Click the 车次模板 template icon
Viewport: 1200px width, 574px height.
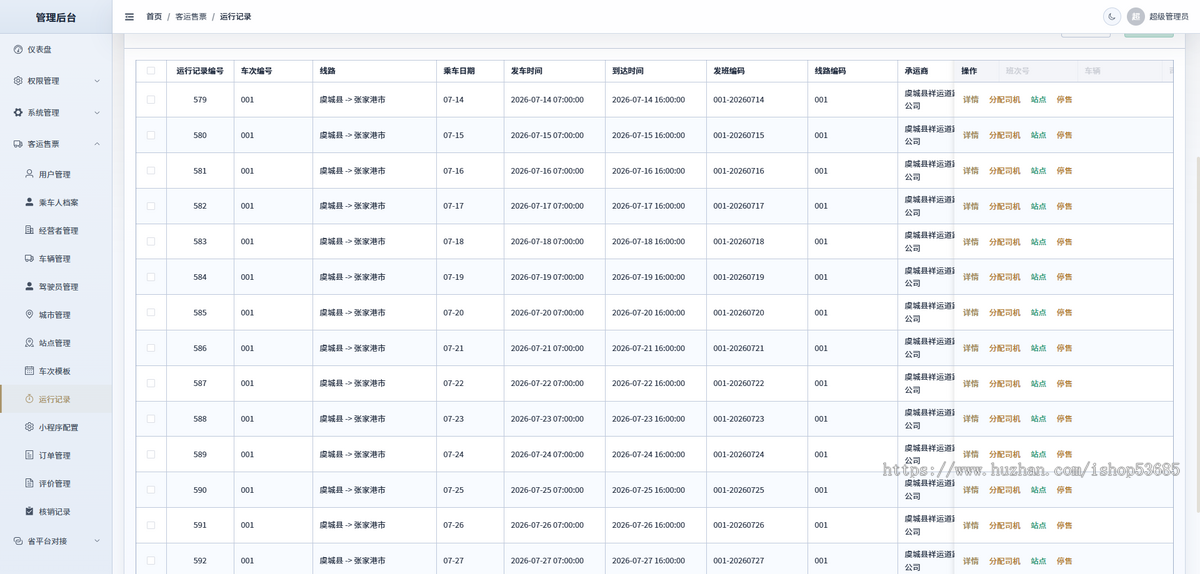(29, 370)
